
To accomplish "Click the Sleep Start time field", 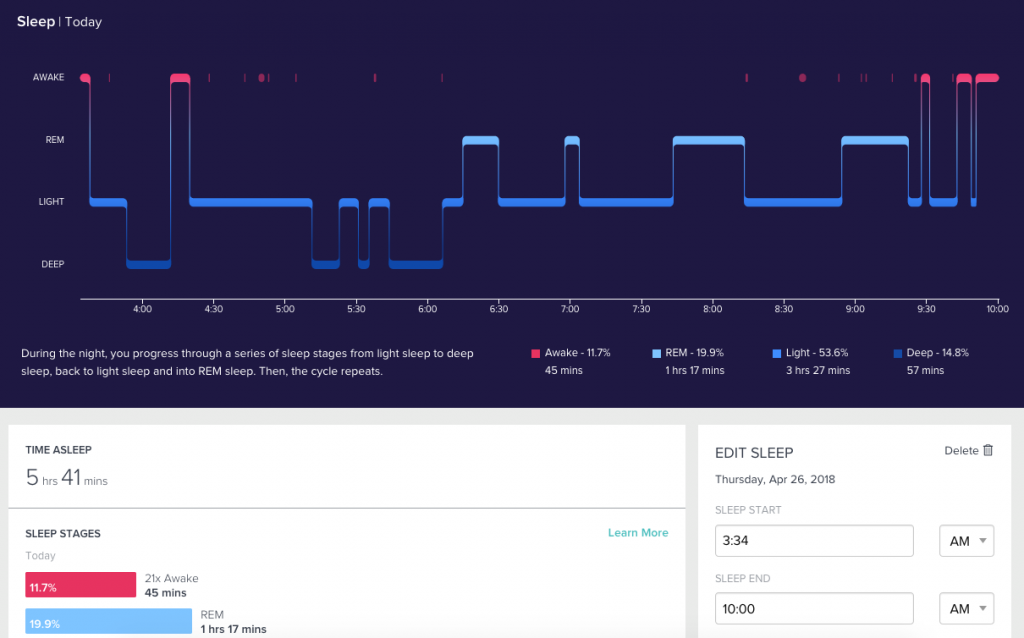I will click(x=814, y=541).
